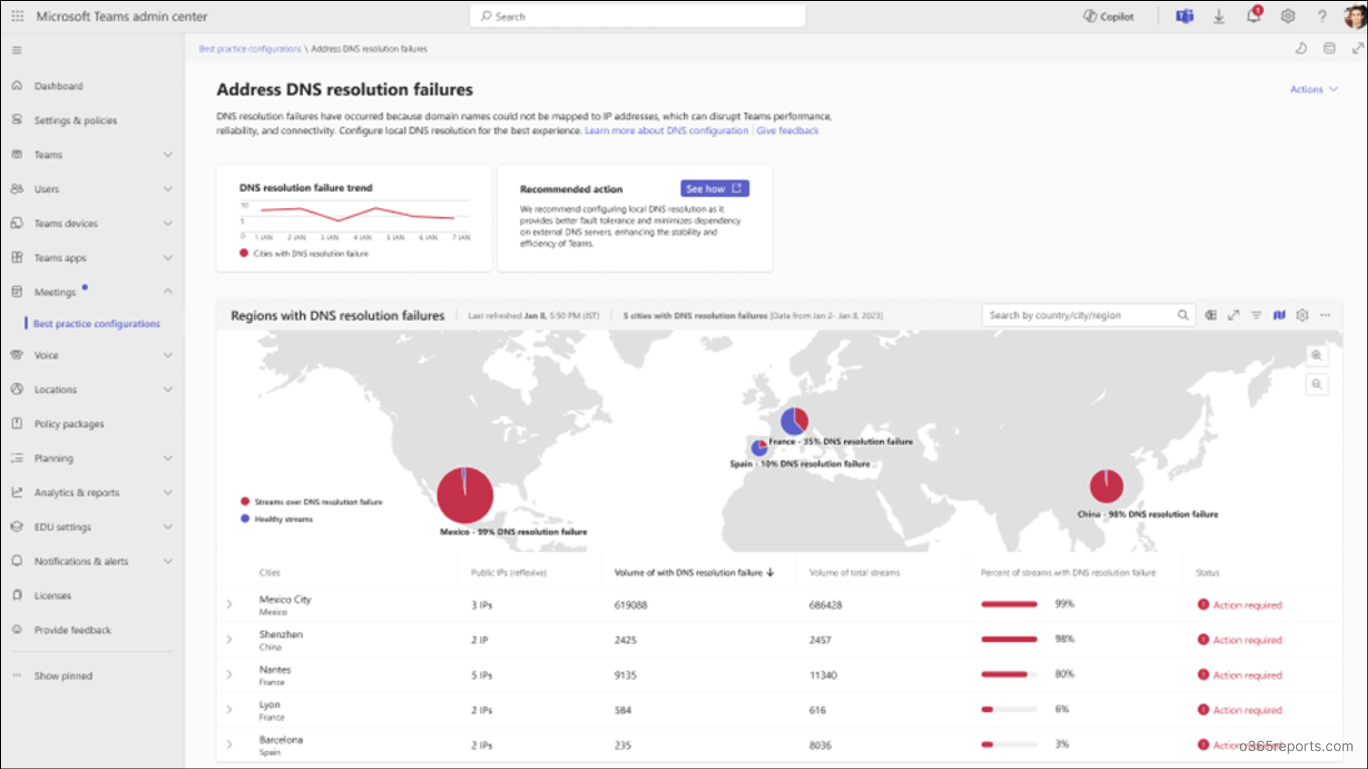Expand the map panel to full view
The width and height of the screenshot is (1368, 769).
point(1234,315)
